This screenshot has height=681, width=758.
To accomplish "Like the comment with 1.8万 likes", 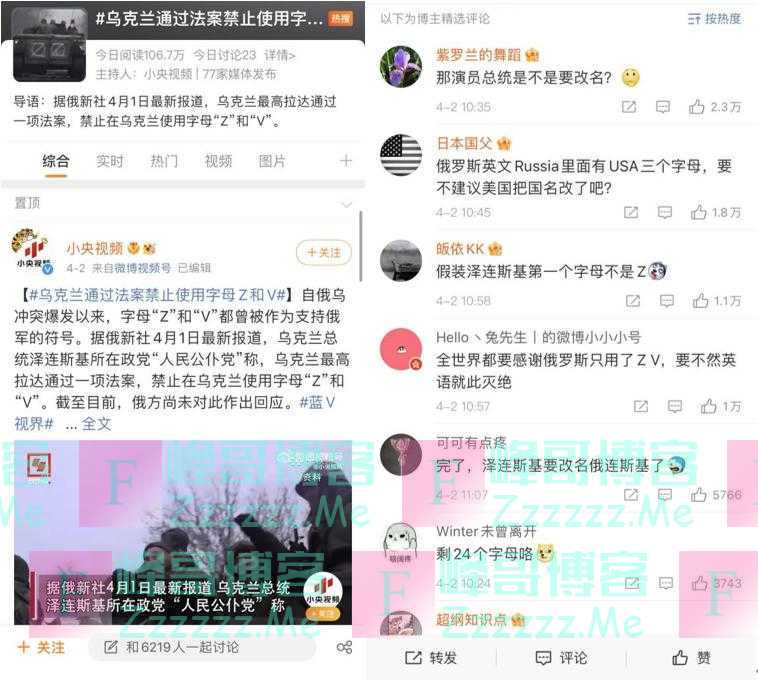I will [x=699, y=212].
